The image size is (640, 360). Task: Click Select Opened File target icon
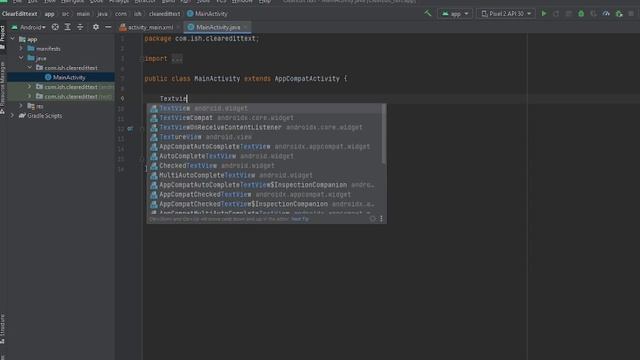click(x=55, y=27)
